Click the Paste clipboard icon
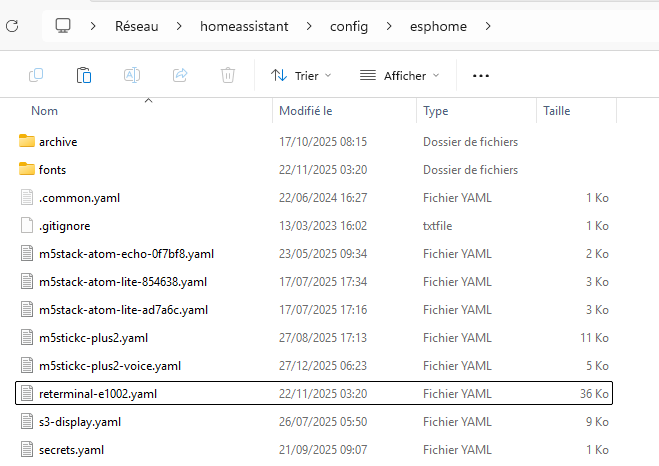 click(84, 75)
